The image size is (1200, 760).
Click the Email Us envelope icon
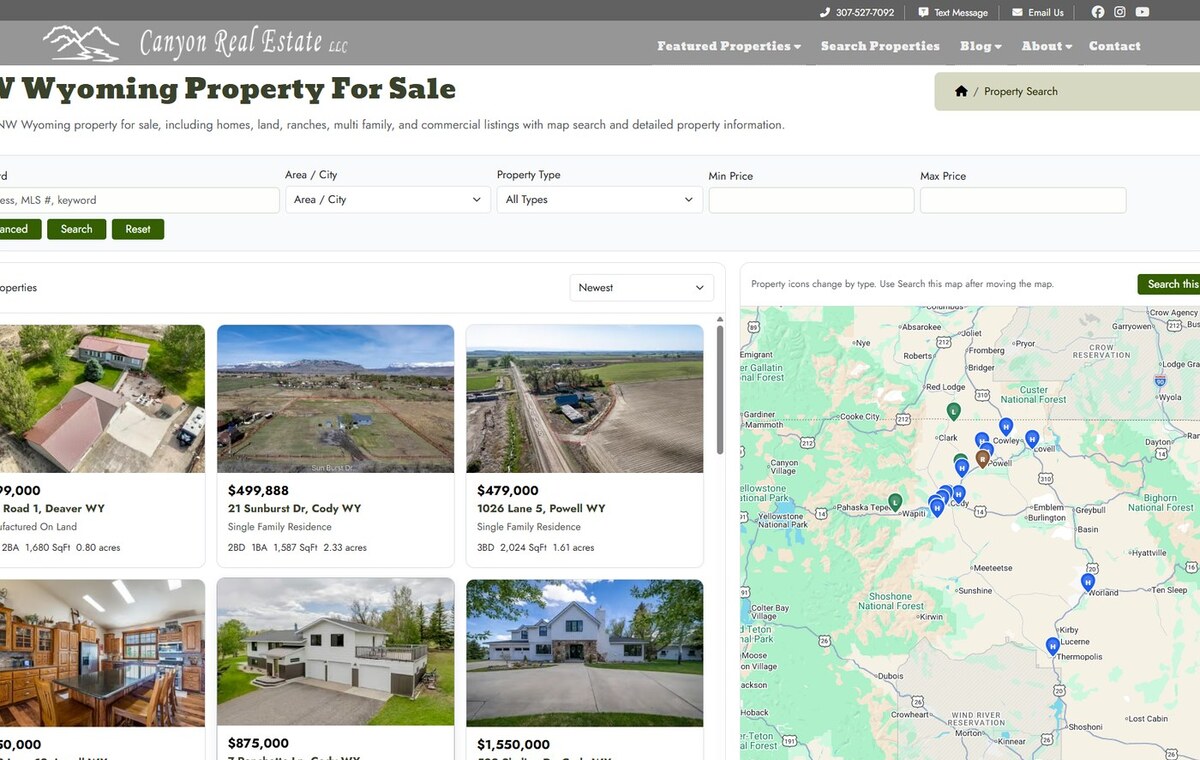tap(1017, 13)
